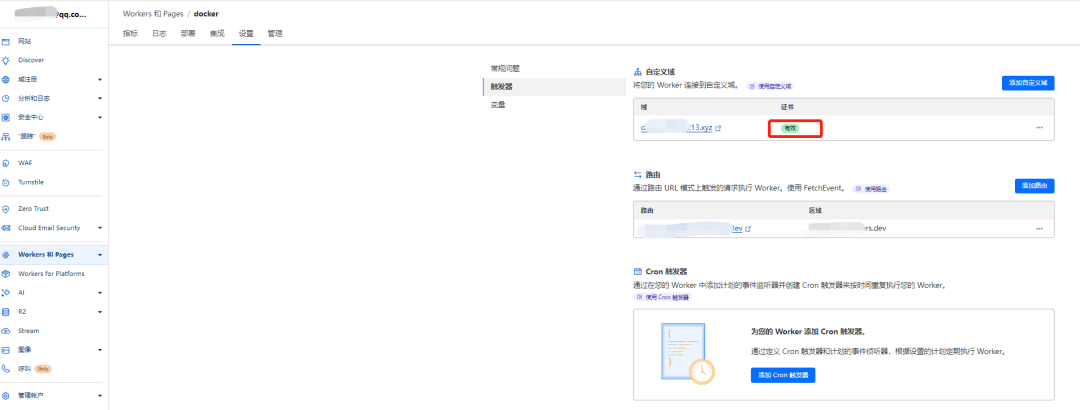
Task: Expand the Cloud Email Security arrow
Action: tap(100, 228)
